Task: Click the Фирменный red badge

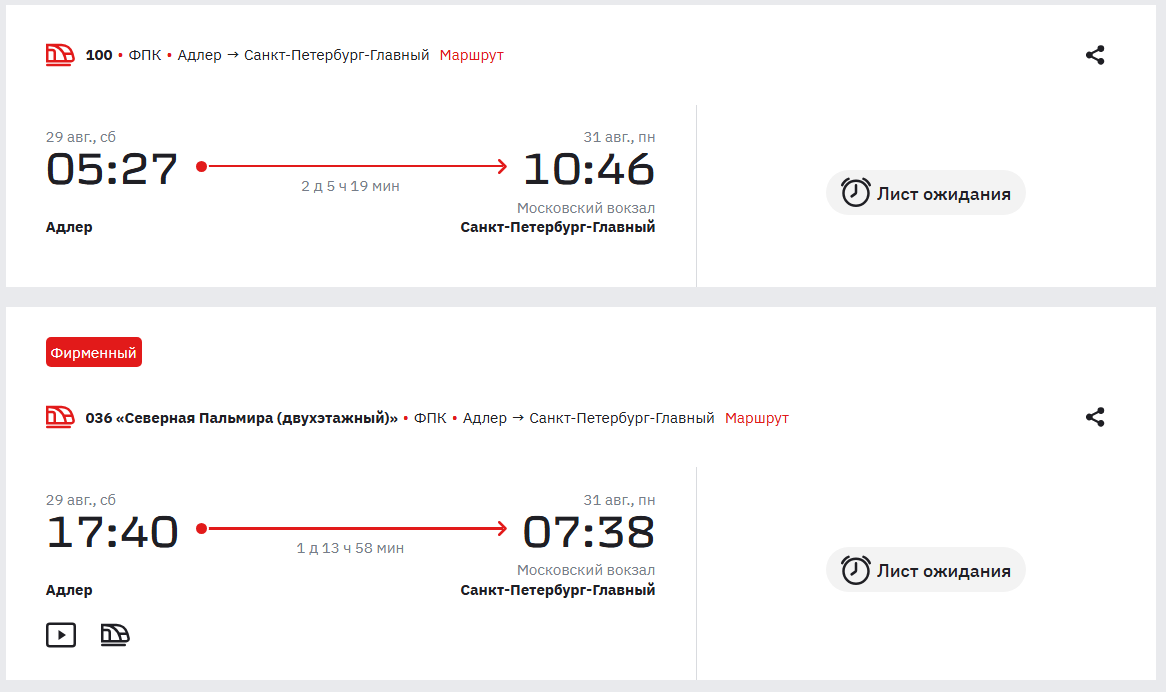Action: (94, 352)
